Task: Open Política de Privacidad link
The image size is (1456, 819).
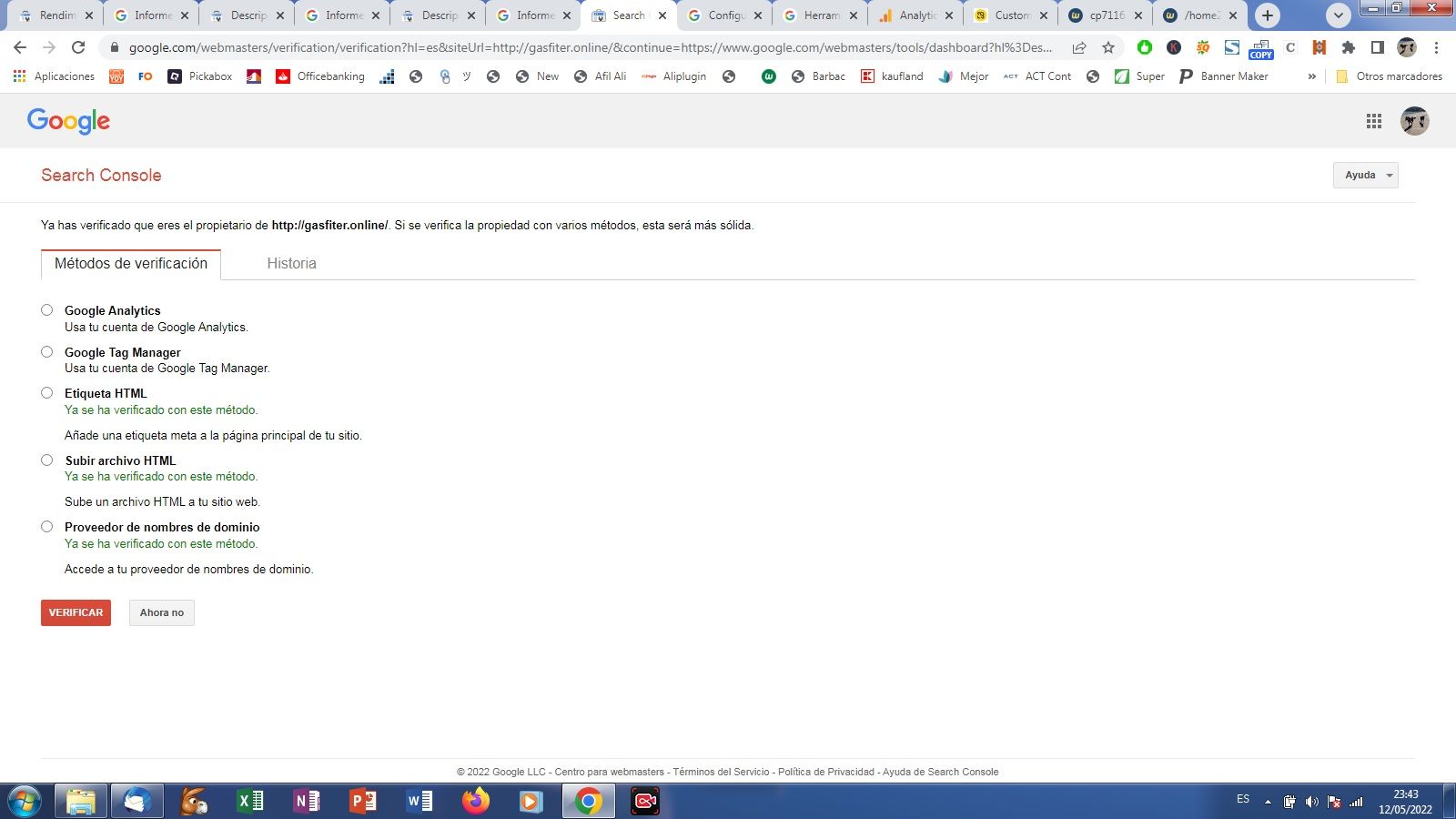Action: click(826, 772)
